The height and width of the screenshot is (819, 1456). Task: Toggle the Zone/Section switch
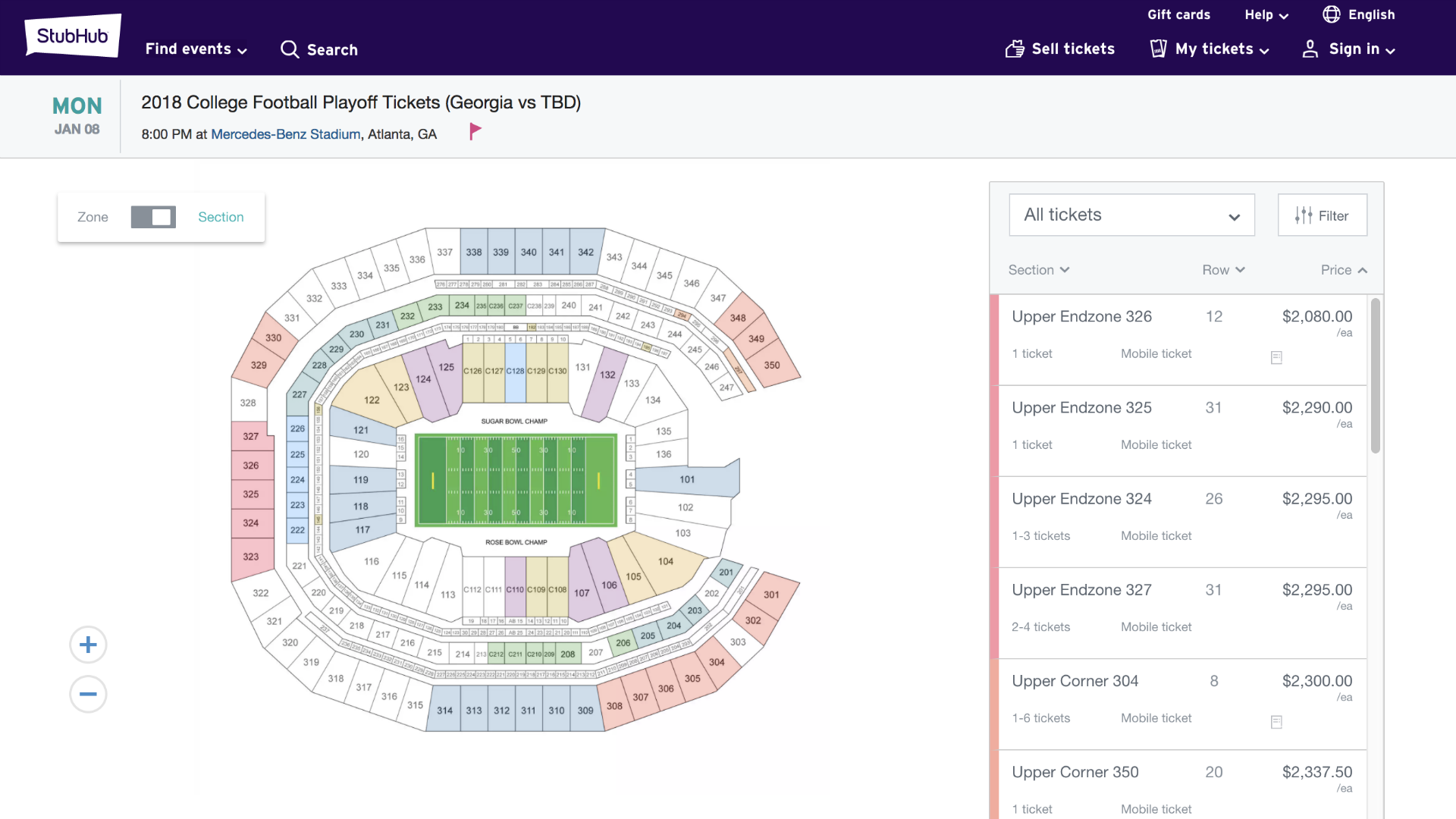point(153,217)
